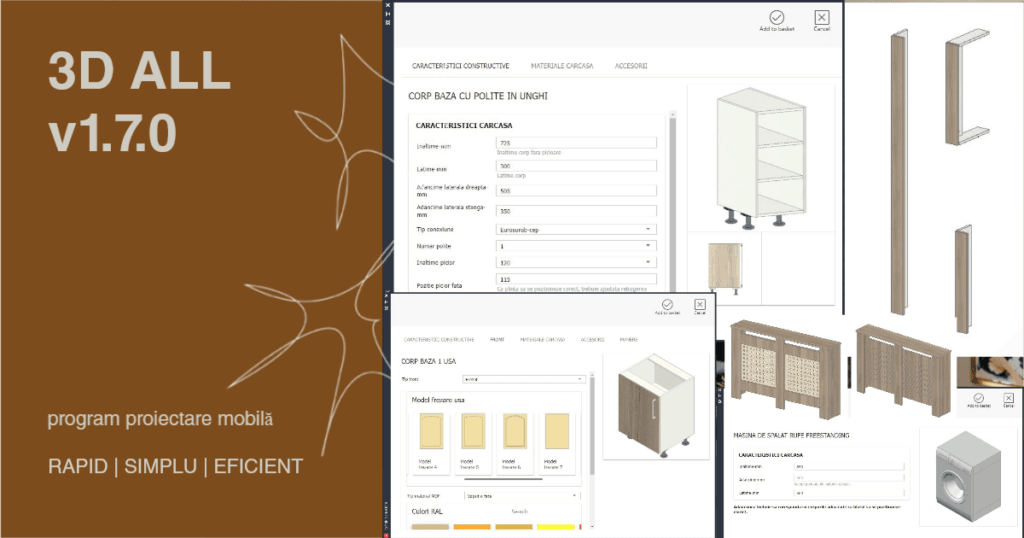This screenshot has width=1024, height=538.
Task: Select door Model frezare 5 thumbnail
Action: [x=473, y=431]
